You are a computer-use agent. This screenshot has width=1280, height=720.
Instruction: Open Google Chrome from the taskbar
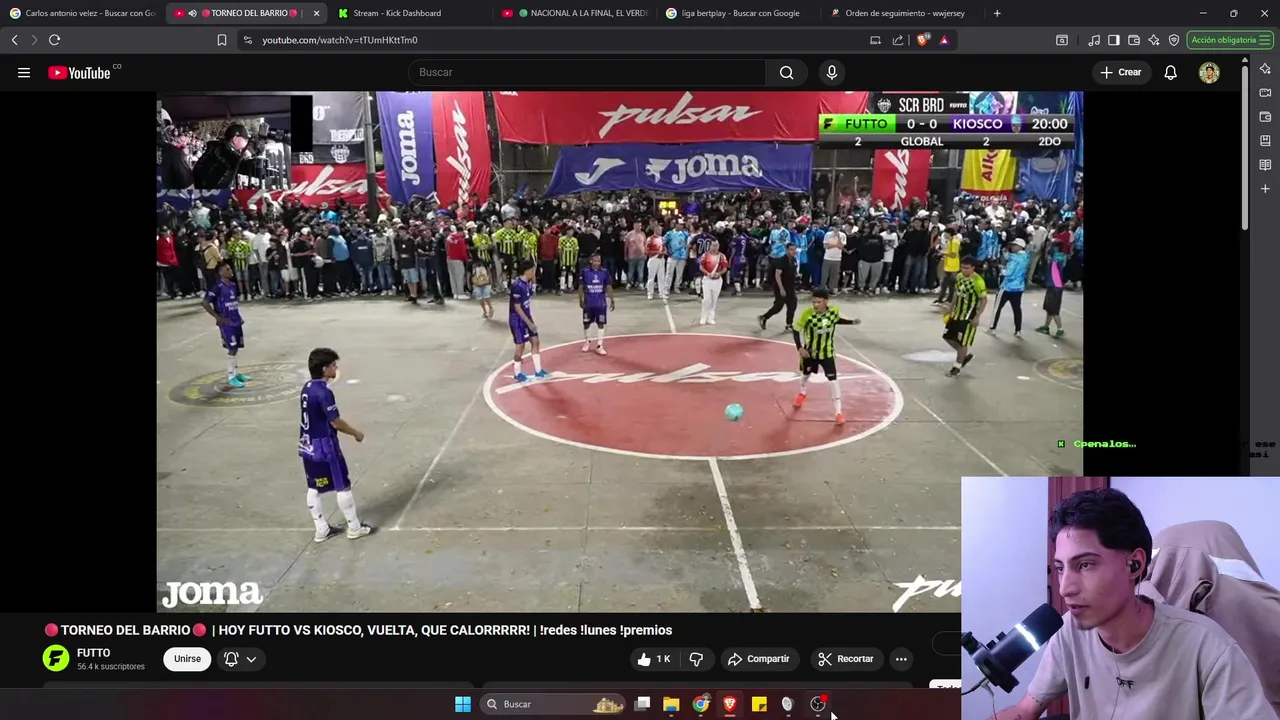click(700, 704)
